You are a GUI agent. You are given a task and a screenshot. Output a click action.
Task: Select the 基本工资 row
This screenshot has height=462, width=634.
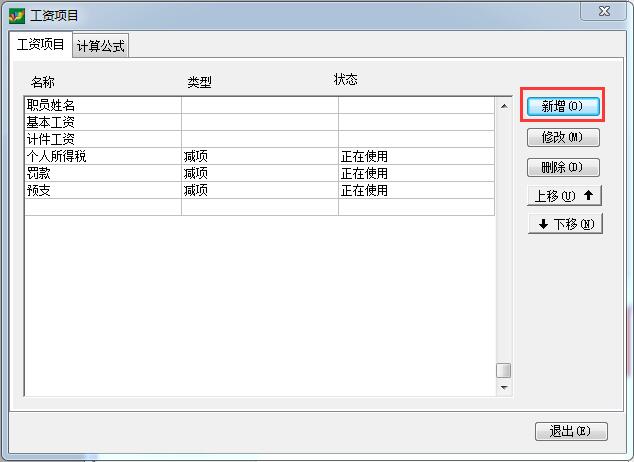tap(259, 122)
